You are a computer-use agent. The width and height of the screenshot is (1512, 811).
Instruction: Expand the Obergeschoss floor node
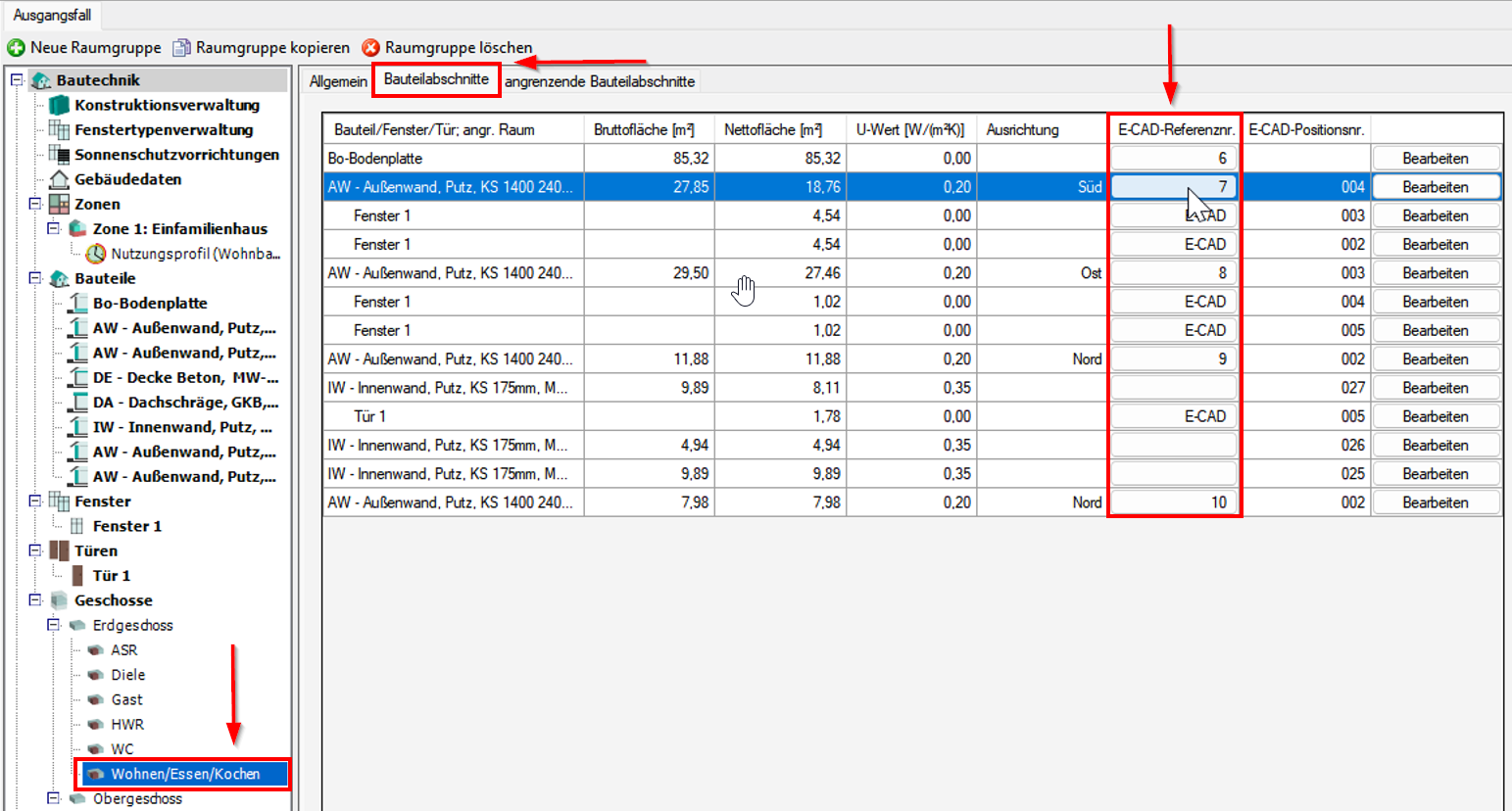click(x=54, y=798)
